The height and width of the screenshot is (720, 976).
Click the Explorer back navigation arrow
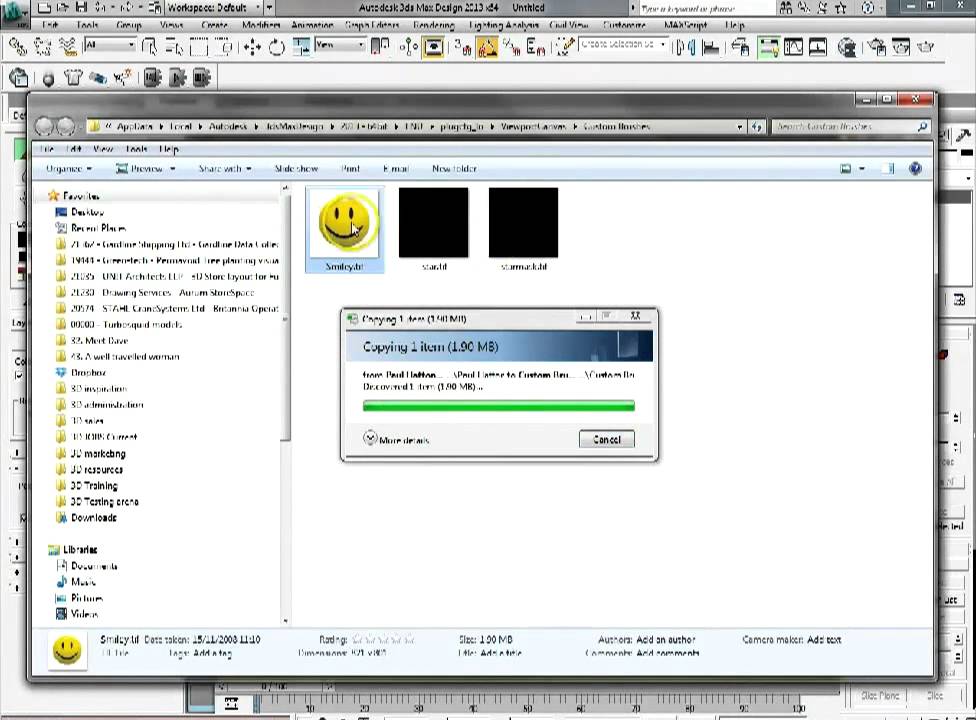click(44, 126)
